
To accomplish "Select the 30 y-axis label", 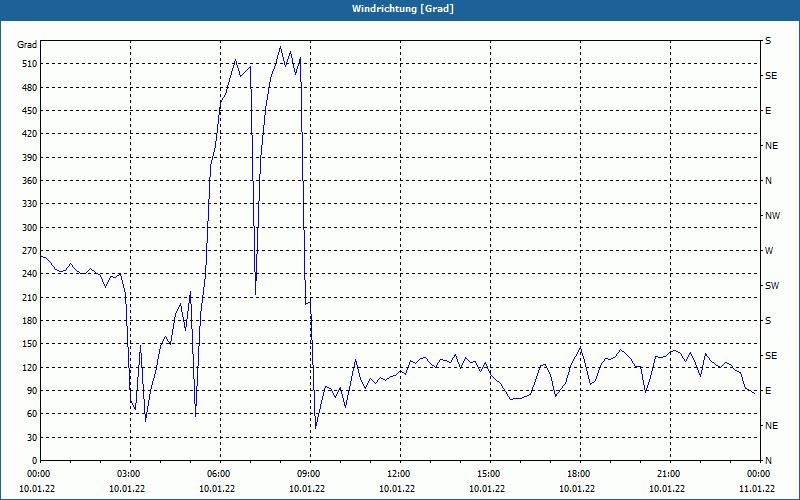I will click(32, 437).
